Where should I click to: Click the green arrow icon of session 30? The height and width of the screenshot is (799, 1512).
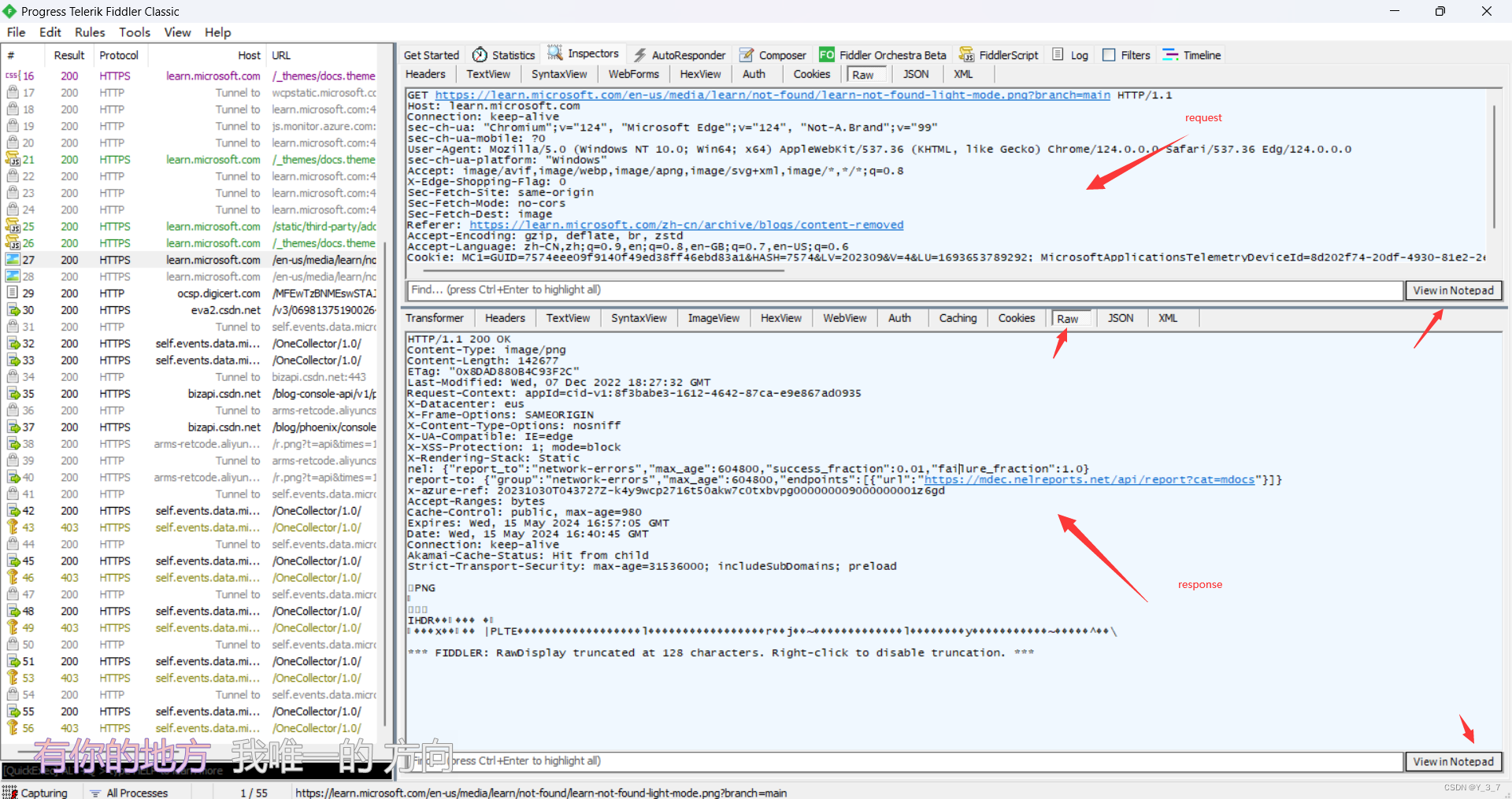pos(13,310)
